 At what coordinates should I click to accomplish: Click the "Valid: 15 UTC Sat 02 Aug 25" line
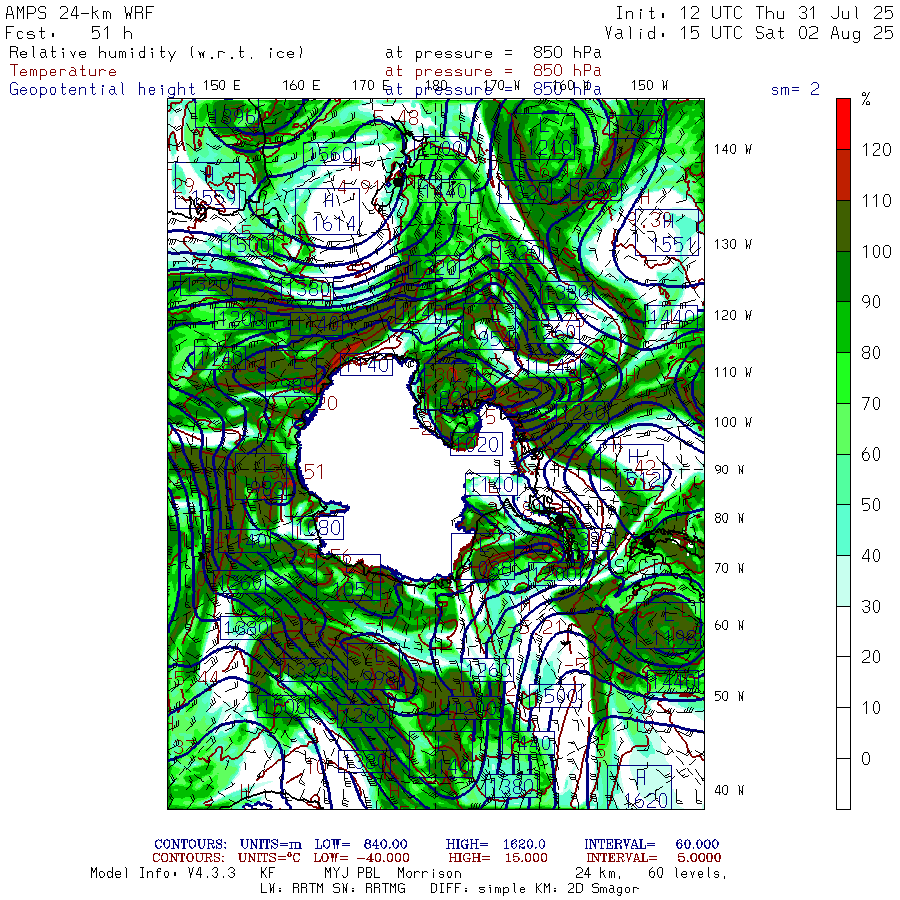click(749, 33)
